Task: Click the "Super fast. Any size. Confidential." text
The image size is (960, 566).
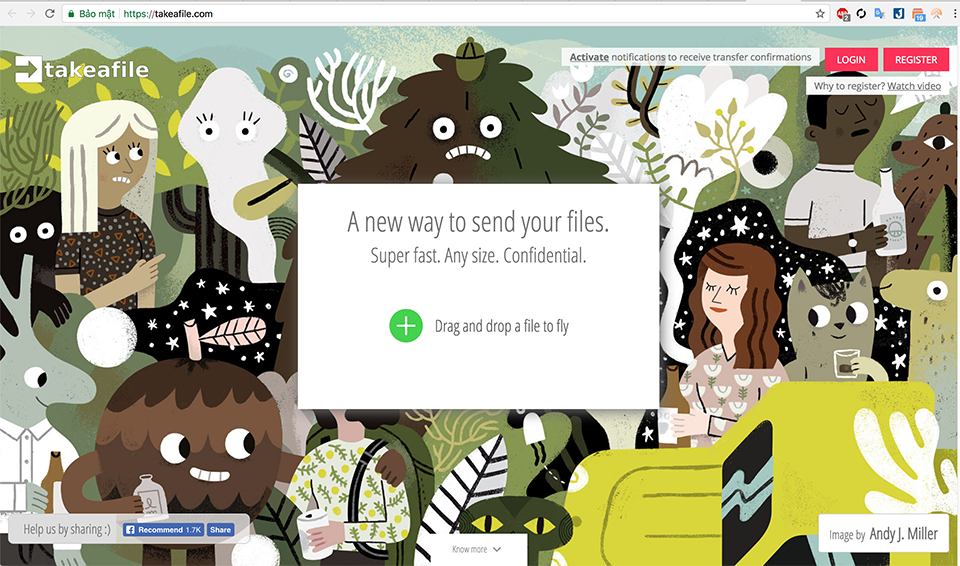Action: point(478,255)
